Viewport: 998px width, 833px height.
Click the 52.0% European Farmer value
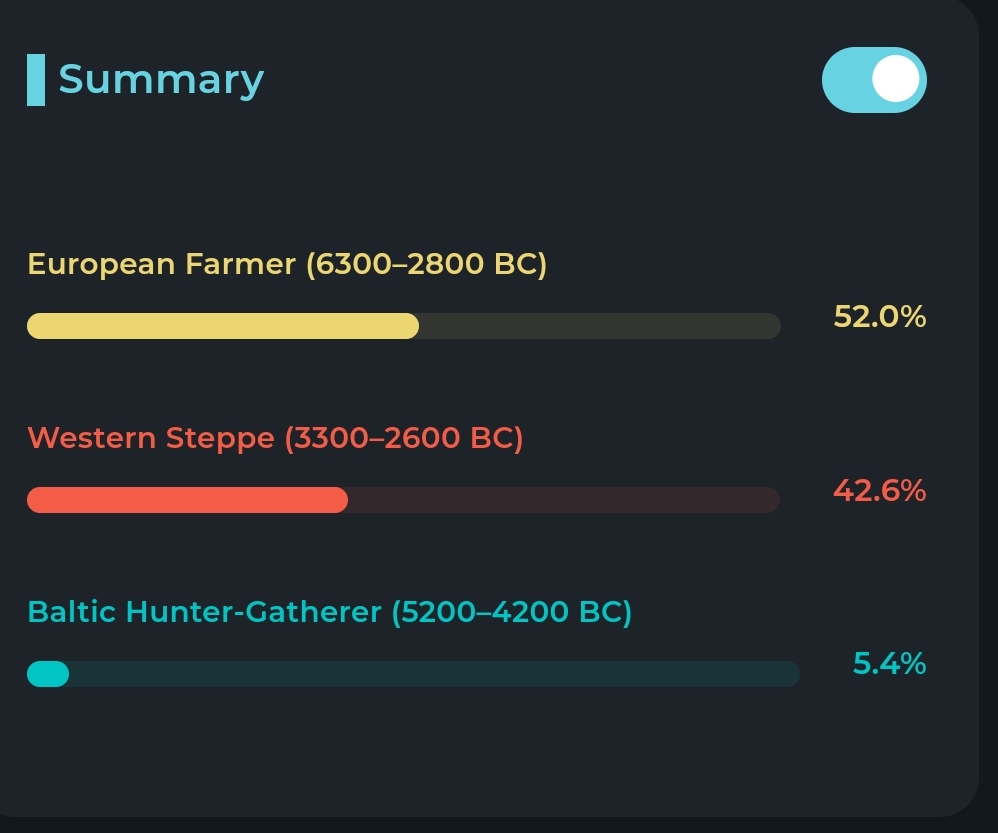879,317
